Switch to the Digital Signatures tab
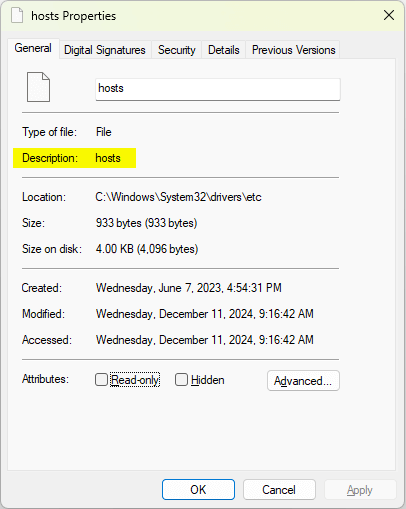 pyautogui.click(x=105, y=50)
